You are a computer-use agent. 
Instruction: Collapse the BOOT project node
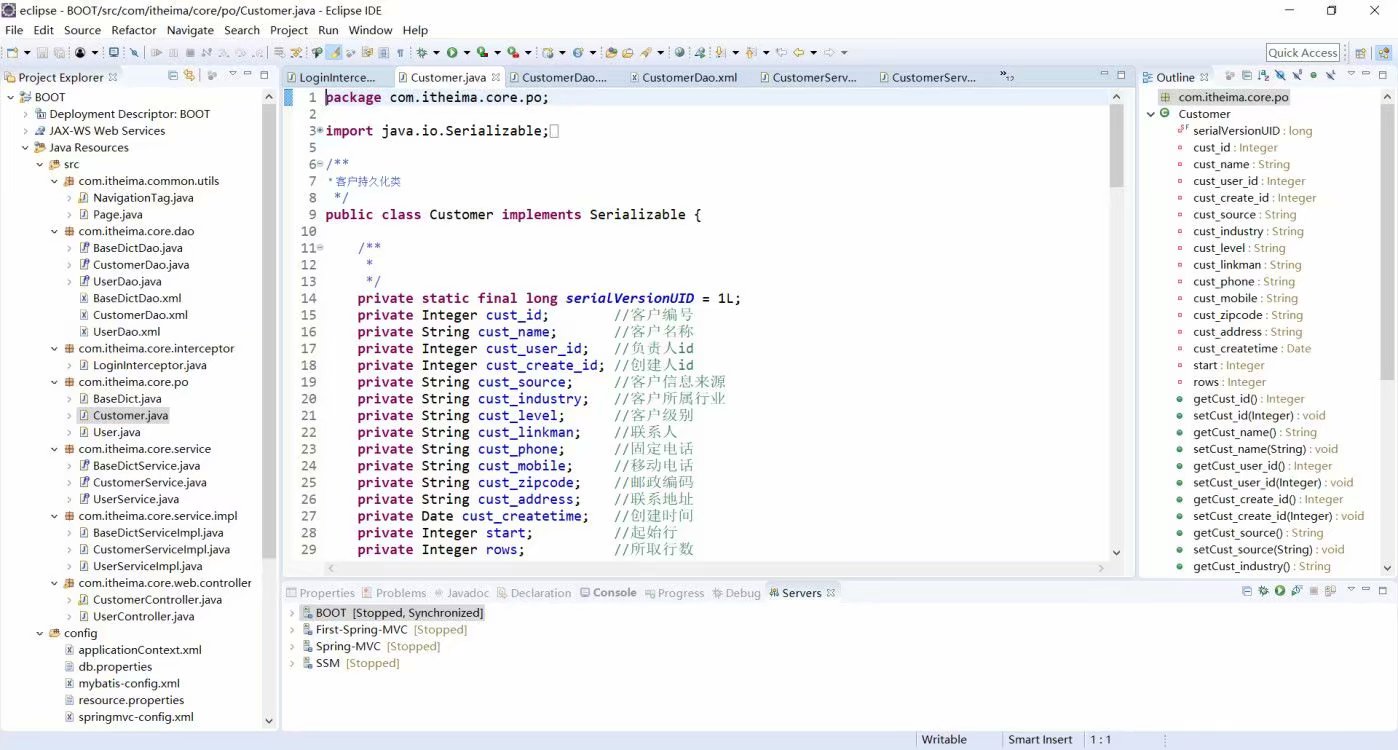[11, 97]
